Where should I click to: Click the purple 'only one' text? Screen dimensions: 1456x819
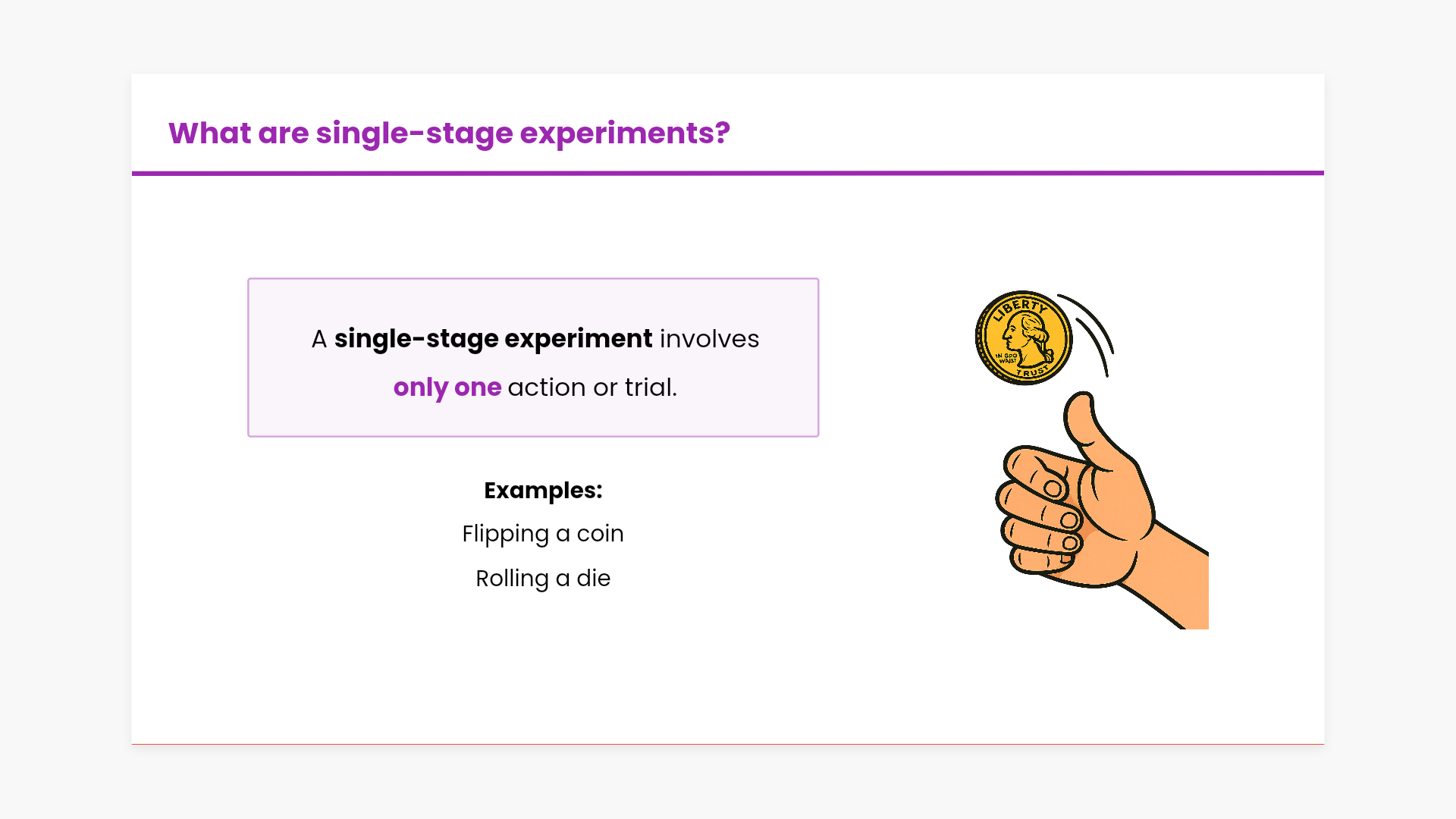[447, 388]
